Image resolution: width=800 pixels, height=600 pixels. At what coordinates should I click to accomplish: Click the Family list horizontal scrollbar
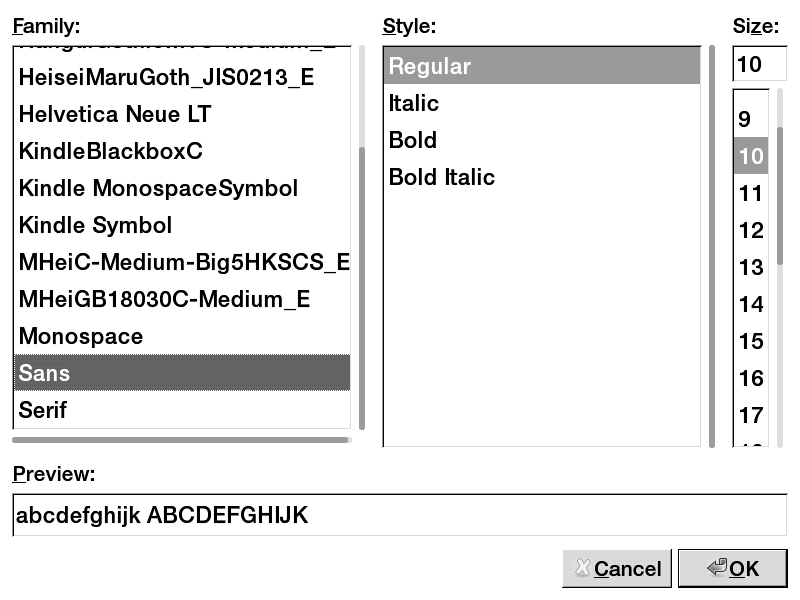[181, 439]
